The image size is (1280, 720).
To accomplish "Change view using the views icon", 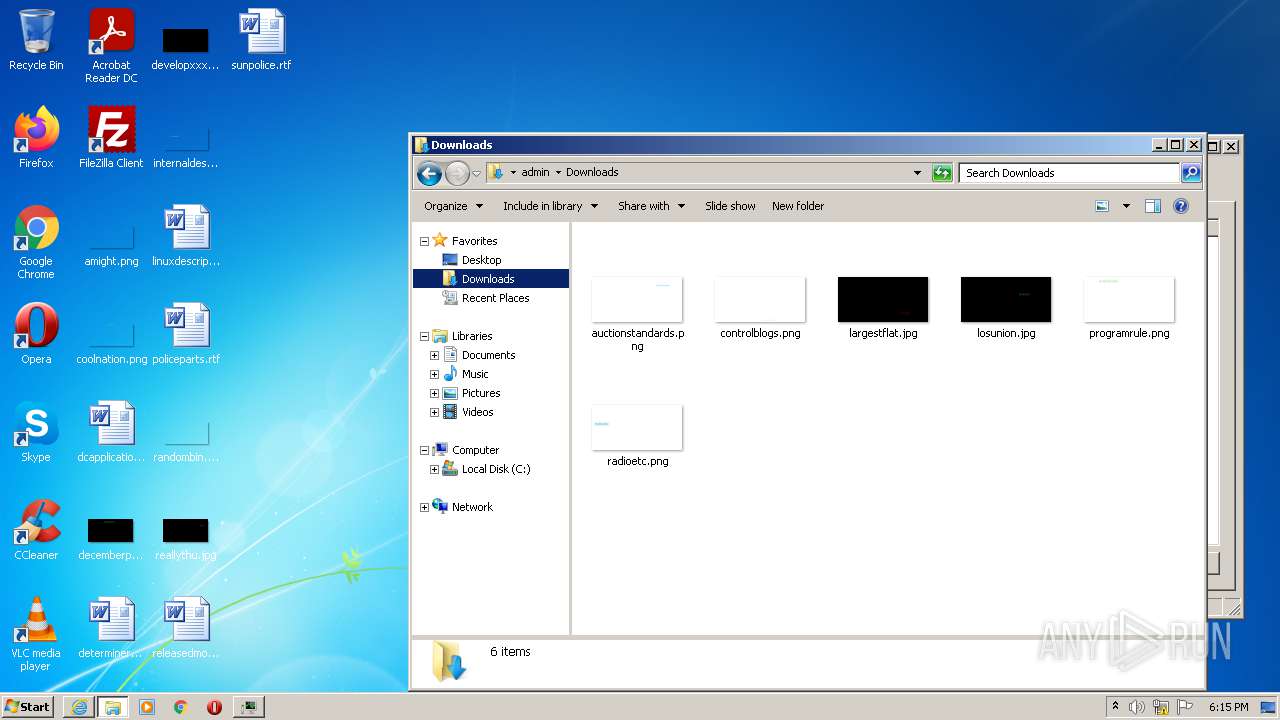I will 1102,206.
